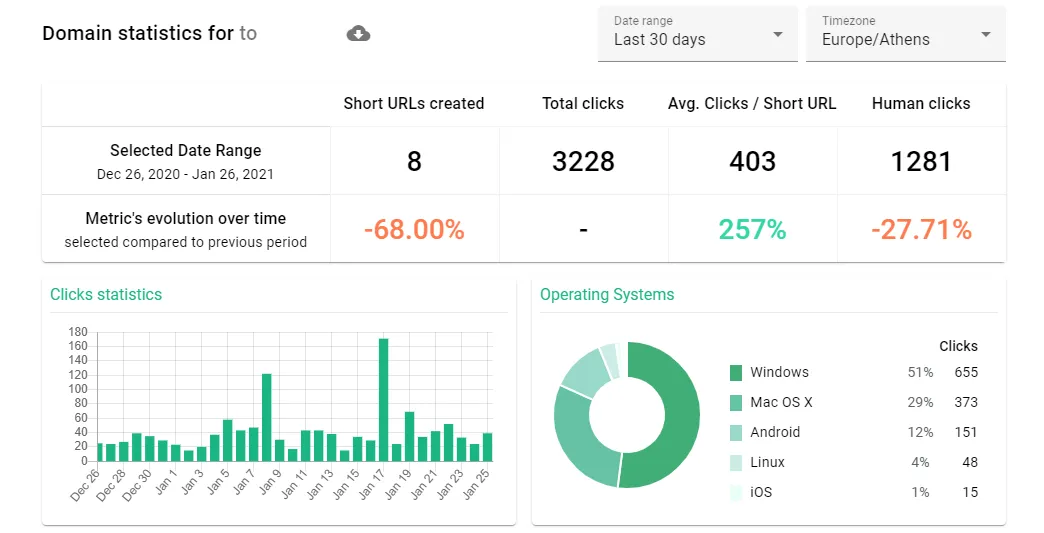Viewport: 1044px width, 533px height.
Task: Click the 373 Mac OS X clicks value
Action: pyautogui.click(x=966, y=403)
